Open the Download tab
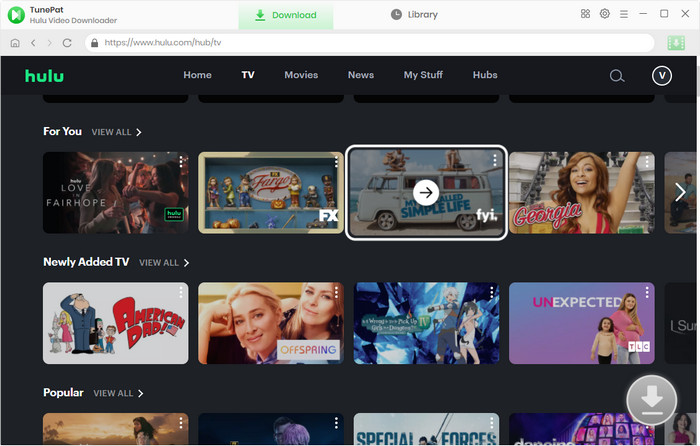The height and width of the screenshot is (446, 700). pyautogui.click(x=286, y=15)
